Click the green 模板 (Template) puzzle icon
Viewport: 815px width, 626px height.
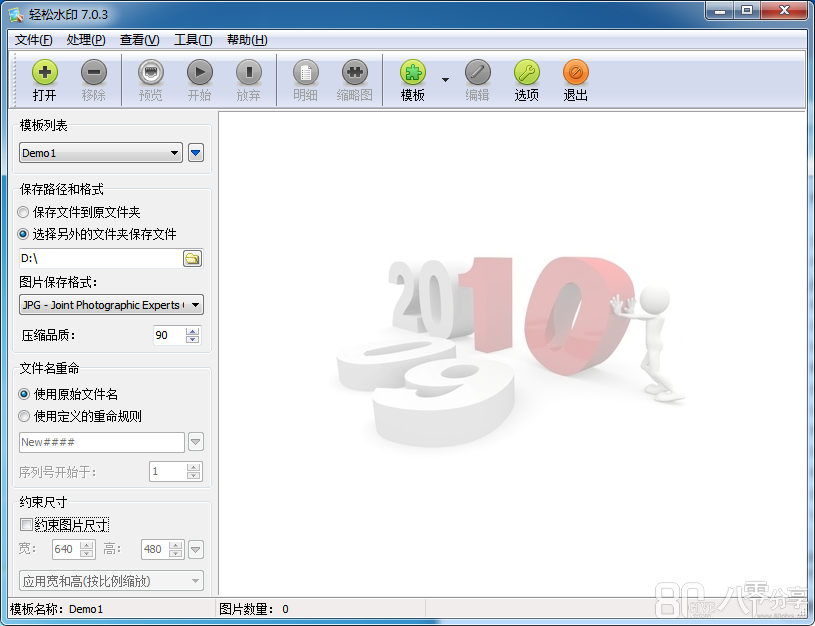click(413, 73)
